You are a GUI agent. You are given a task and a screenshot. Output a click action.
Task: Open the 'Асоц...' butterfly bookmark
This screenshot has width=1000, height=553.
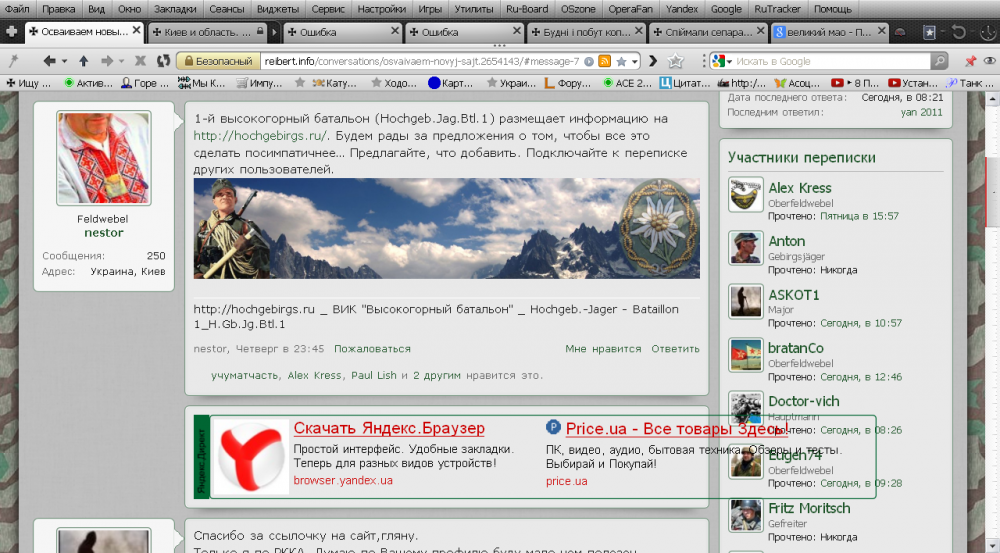coord(797,83)
